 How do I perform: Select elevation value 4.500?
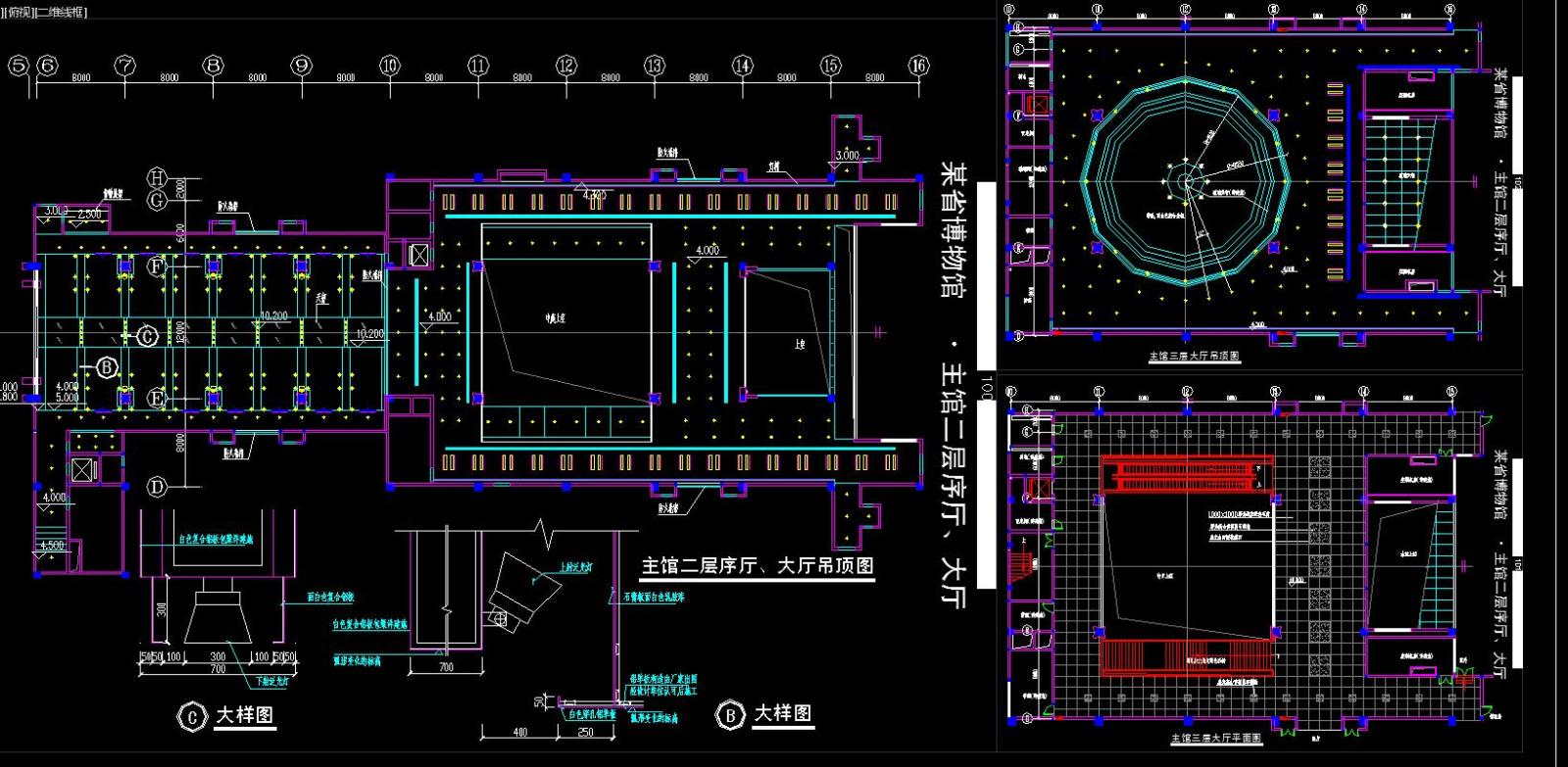click(51, 546)
